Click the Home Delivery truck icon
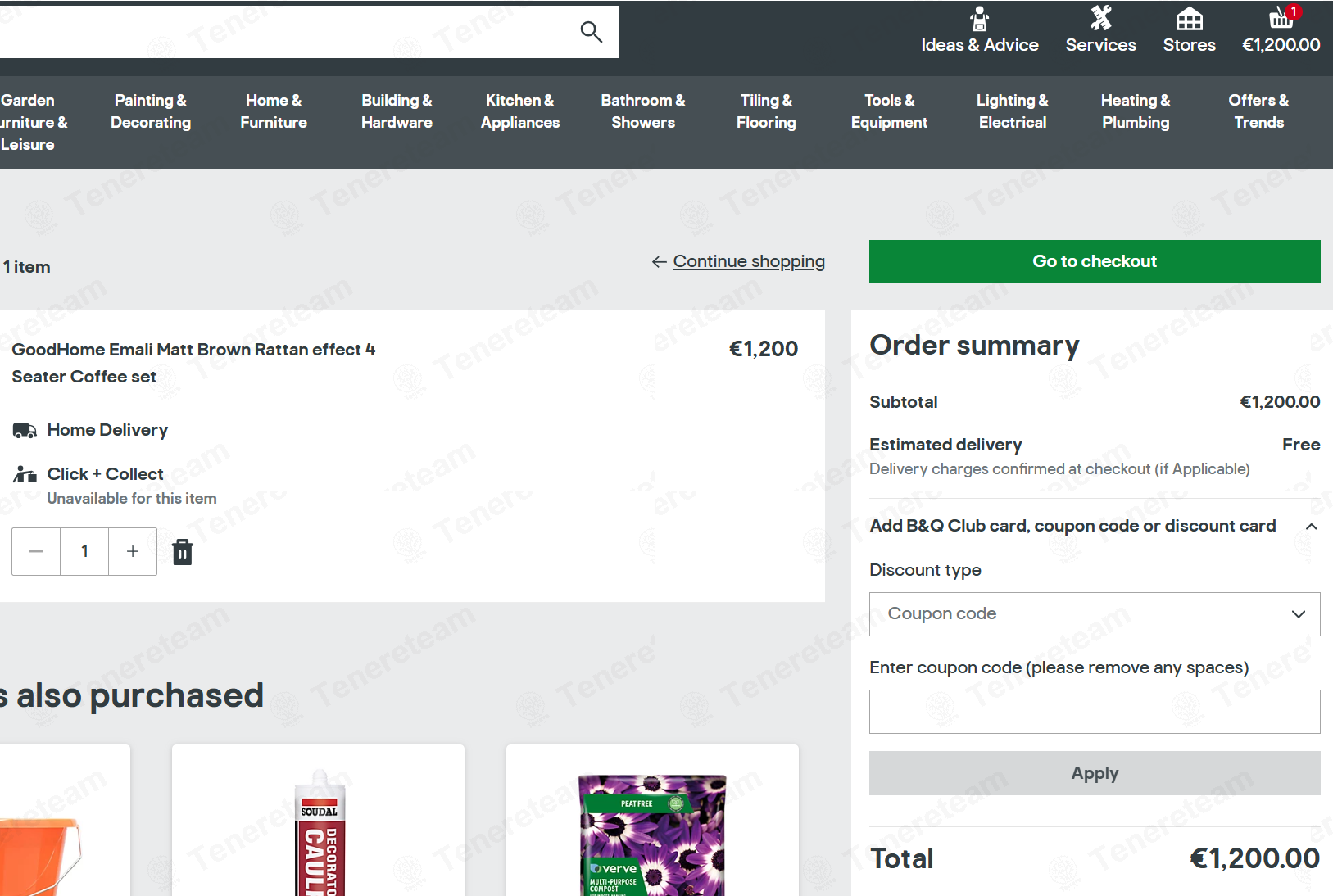This screenshot has width=1333, height=896. [25, 431]
